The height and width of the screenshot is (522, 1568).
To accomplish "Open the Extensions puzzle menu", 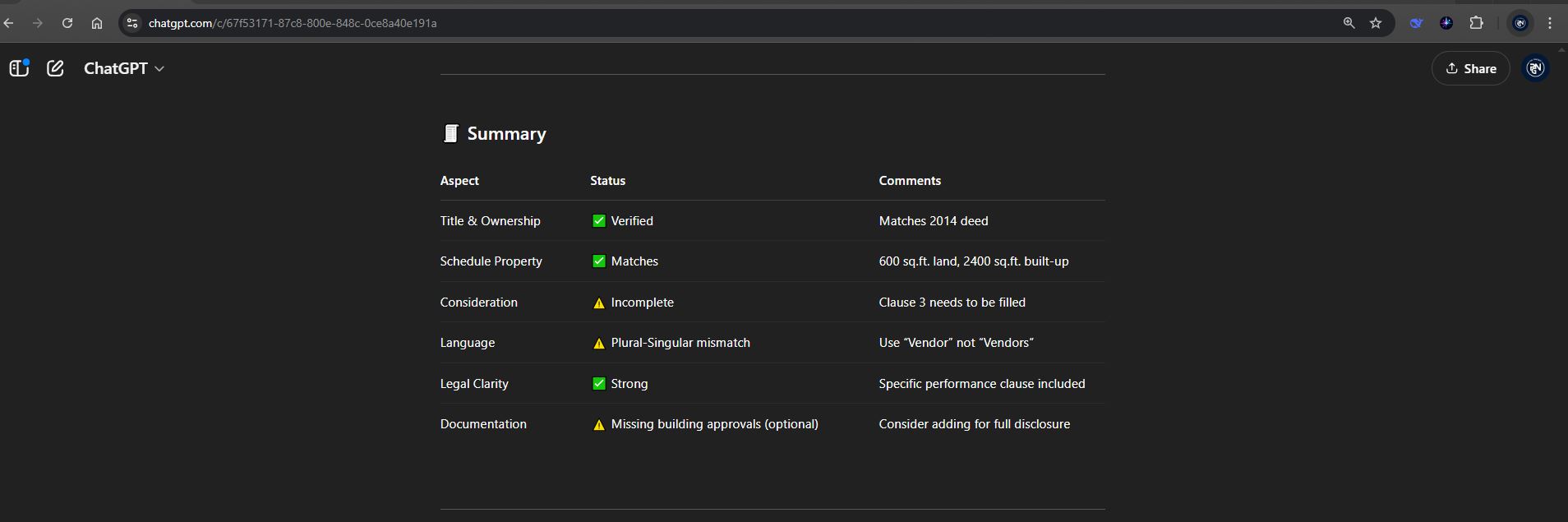I will click(1476, 23).
